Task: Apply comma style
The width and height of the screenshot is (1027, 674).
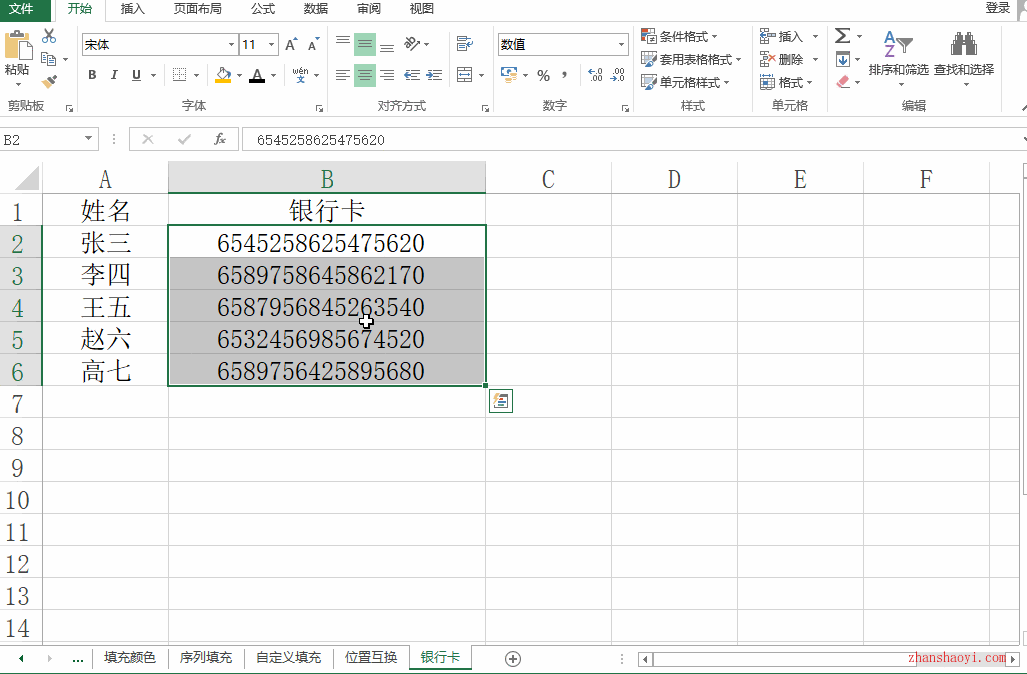Action: click(x=564, y=75)
